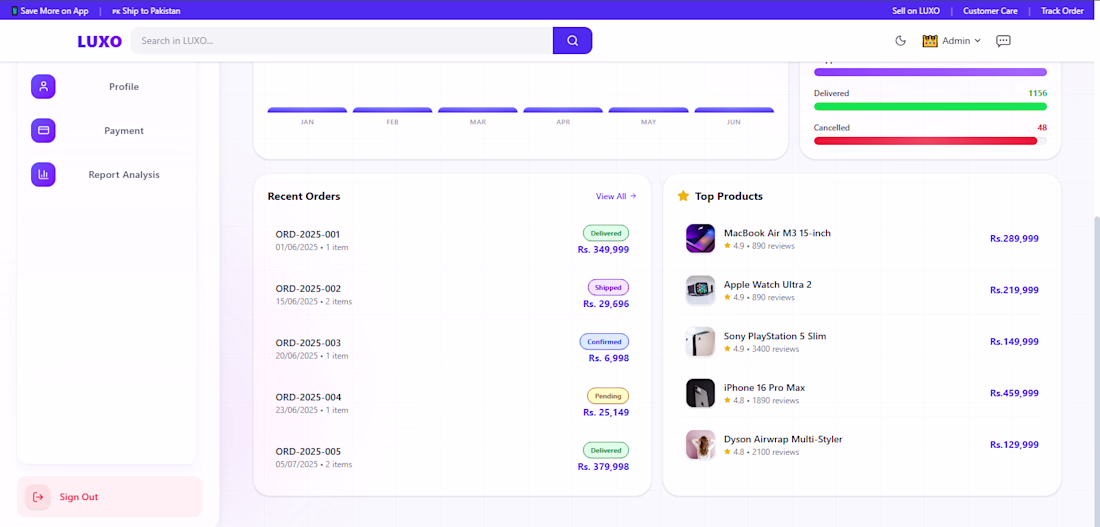
Task: Click MacBook Air M3 15-inch name
Action: point(777,233)
